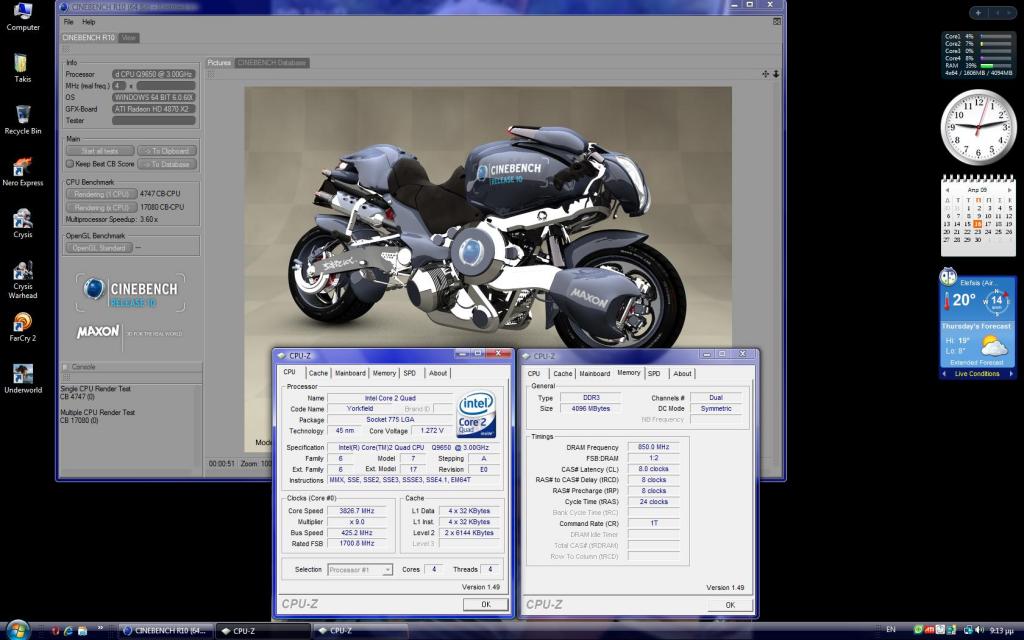The image size is (1024, 640).
Task: Launch Crysis Warhead desktop shortcut
Action: tap(23, 280)
